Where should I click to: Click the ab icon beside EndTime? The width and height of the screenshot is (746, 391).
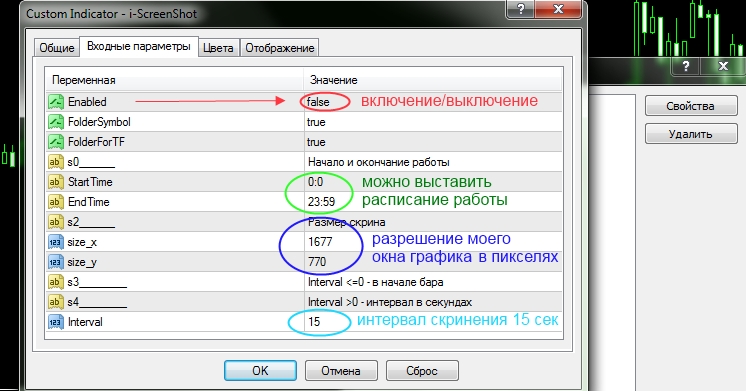(x=56, y=202)
